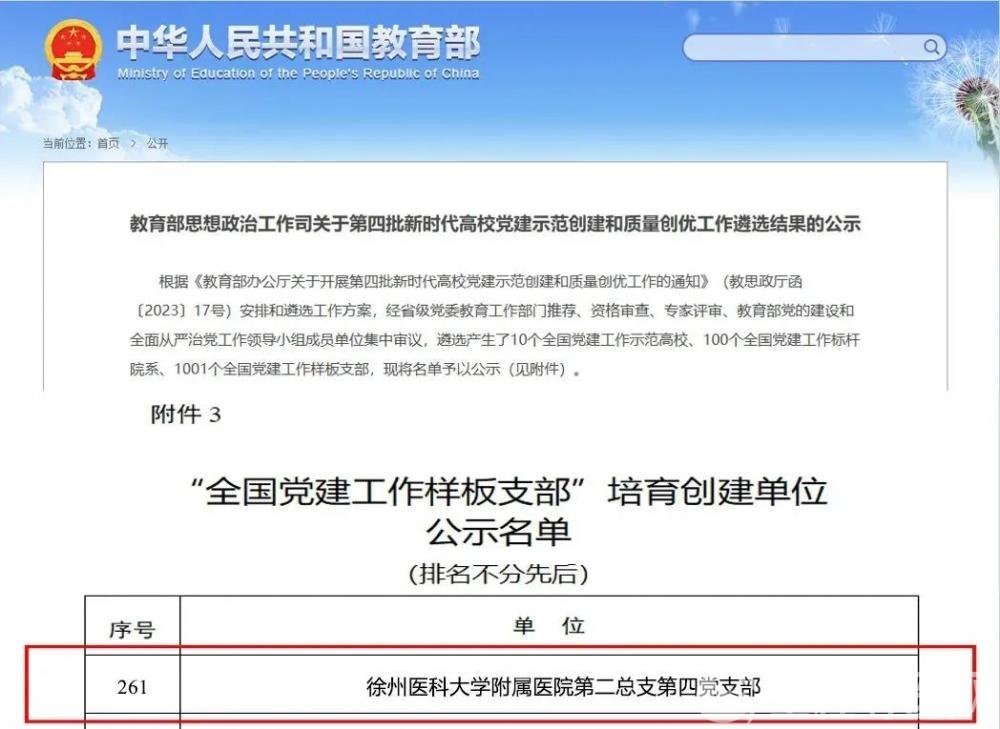Click the paragraph line starting 根据《教育部办公厅
This screenshot has height=729, width=1000.
(480, 281)
